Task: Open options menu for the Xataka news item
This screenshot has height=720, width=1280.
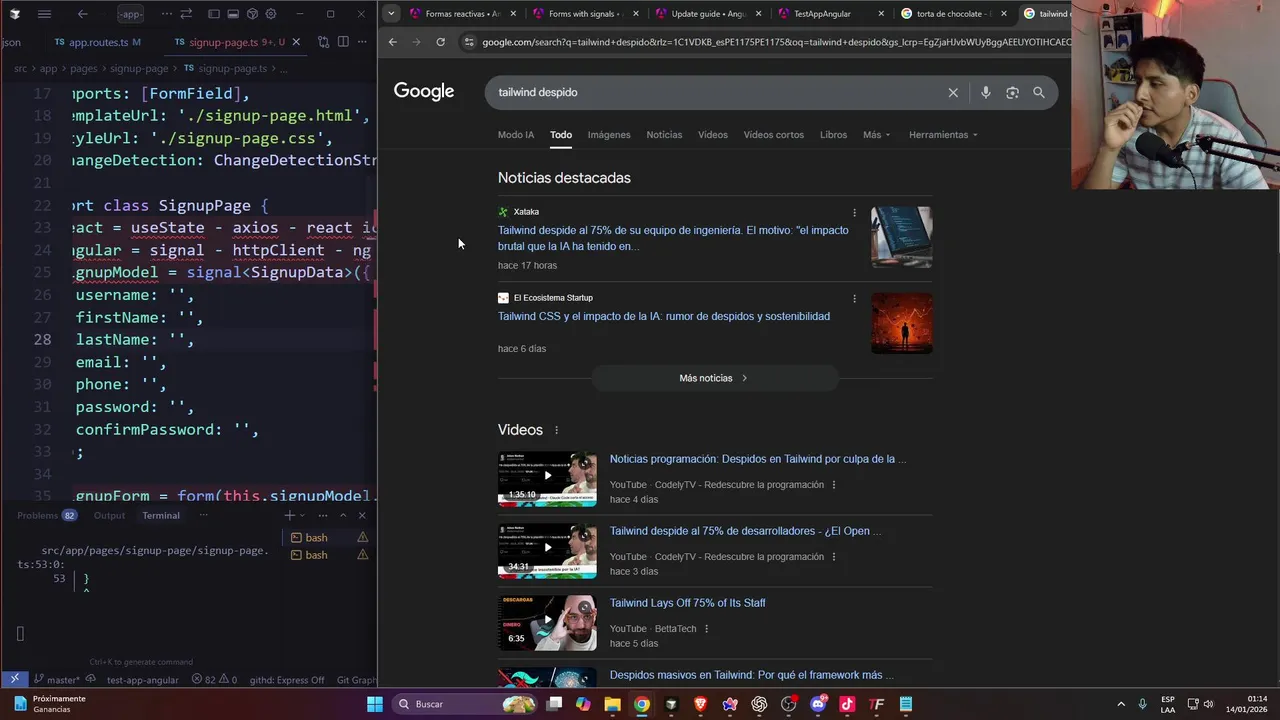Action: point(854,212)
